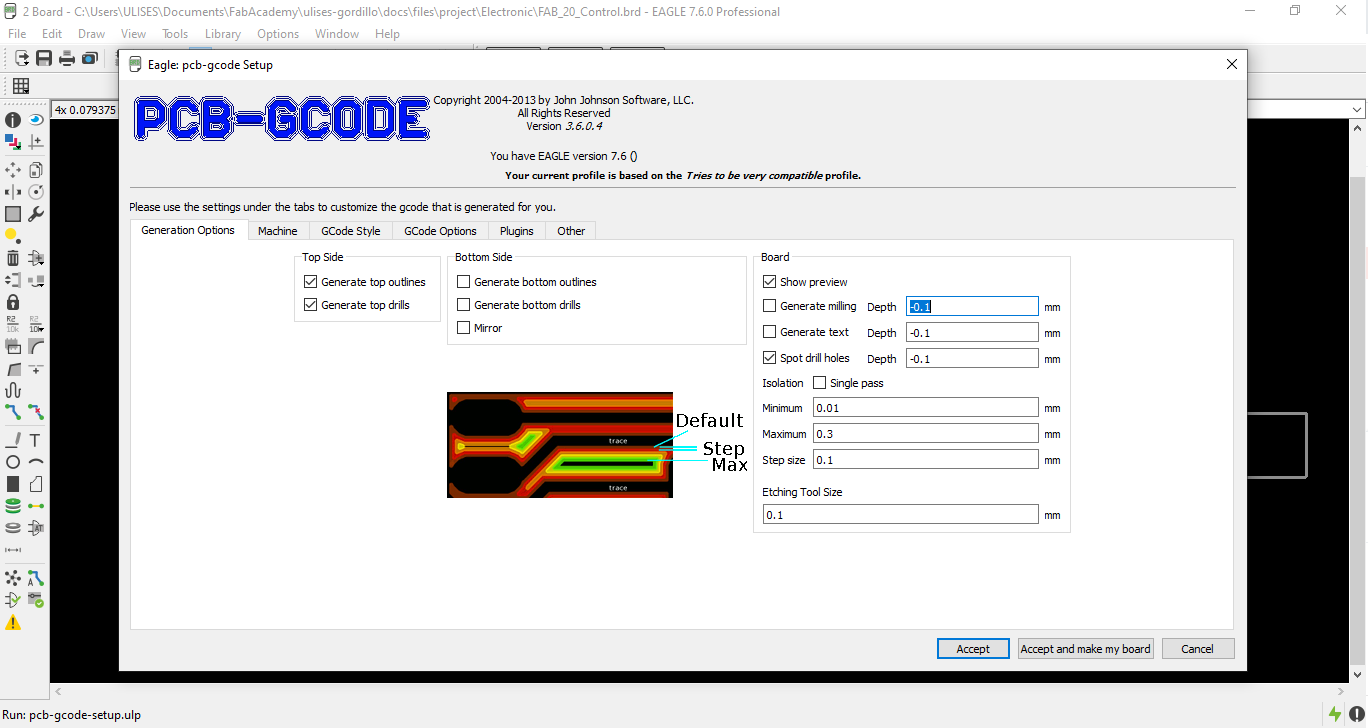Open the Library menu
Viewport: 1368px width, 728px height.
pos(223,33)
